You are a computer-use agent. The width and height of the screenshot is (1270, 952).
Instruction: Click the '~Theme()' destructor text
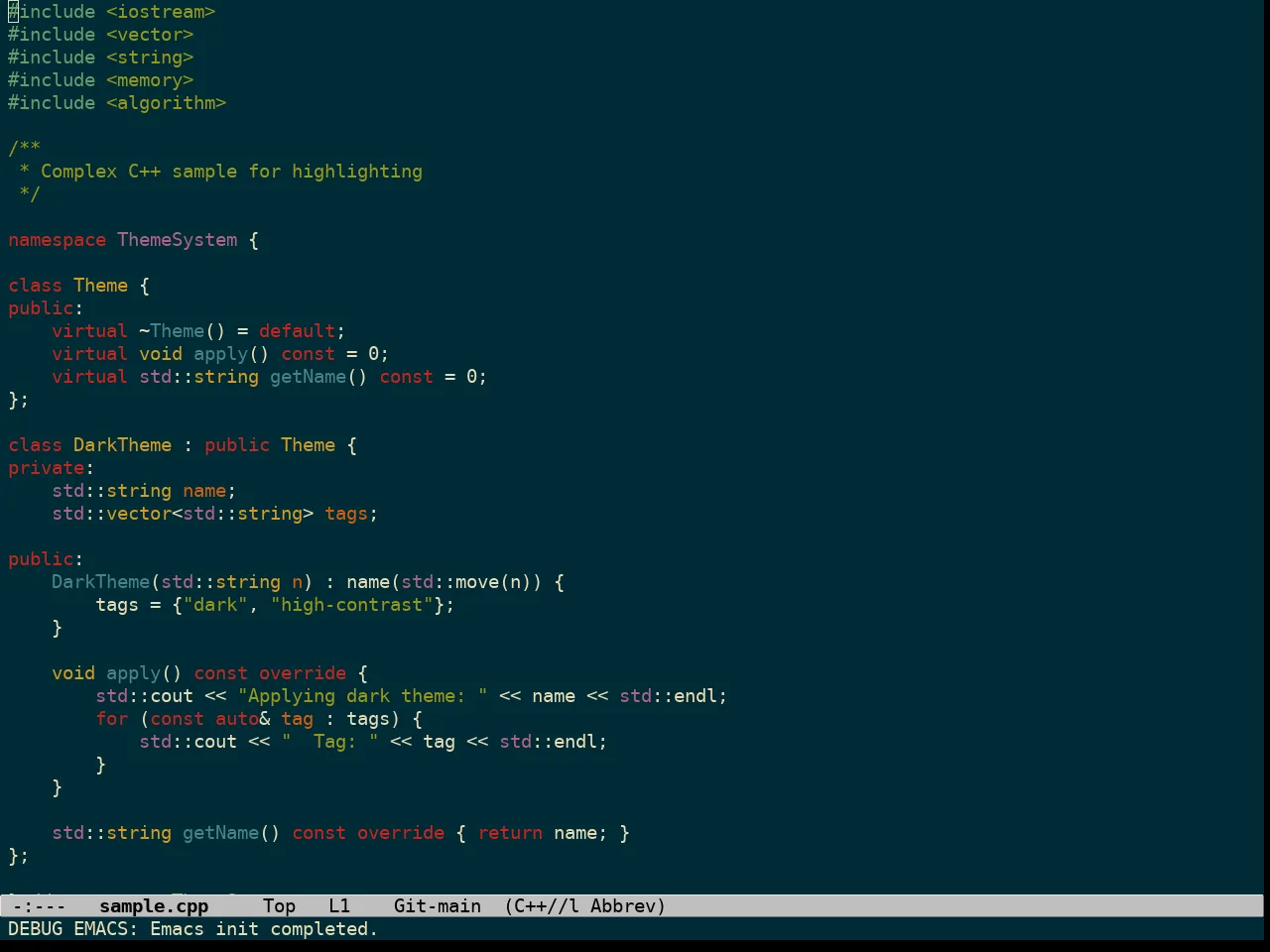tap(183, 331)
